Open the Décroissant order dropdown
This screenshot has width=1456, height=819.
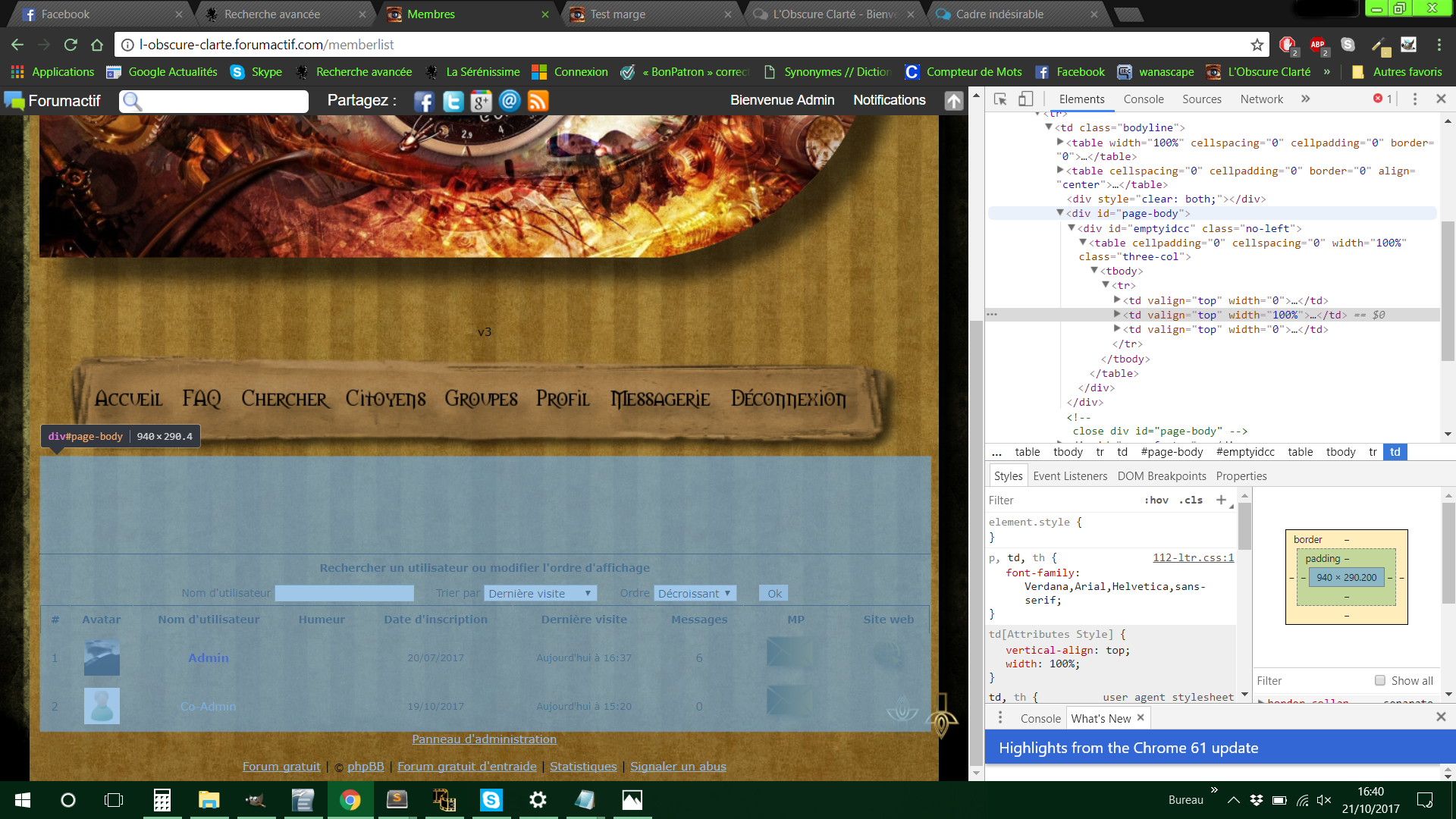point(694,594)
